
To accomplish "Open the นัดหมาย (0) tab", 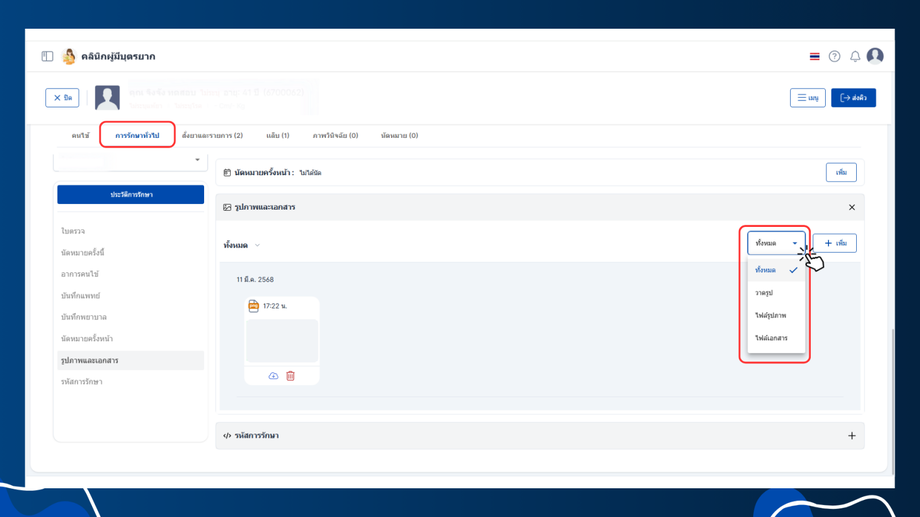I will coord(400,136).
